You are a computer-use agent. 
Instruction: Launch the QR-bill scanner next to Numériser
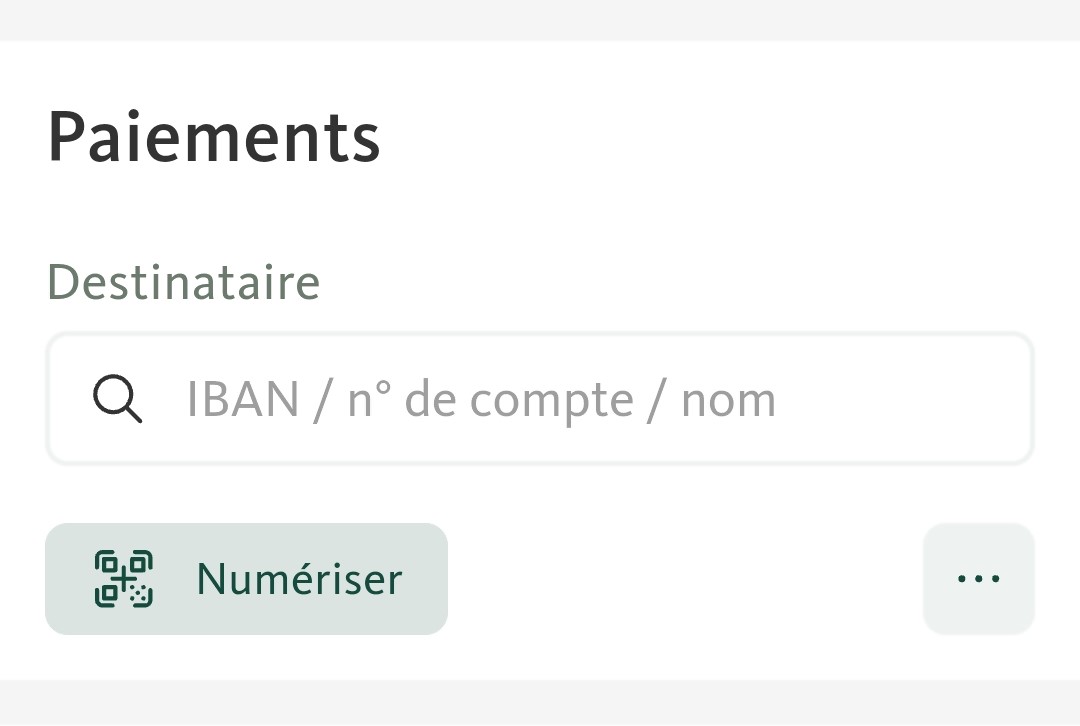(x=123, y=579)
